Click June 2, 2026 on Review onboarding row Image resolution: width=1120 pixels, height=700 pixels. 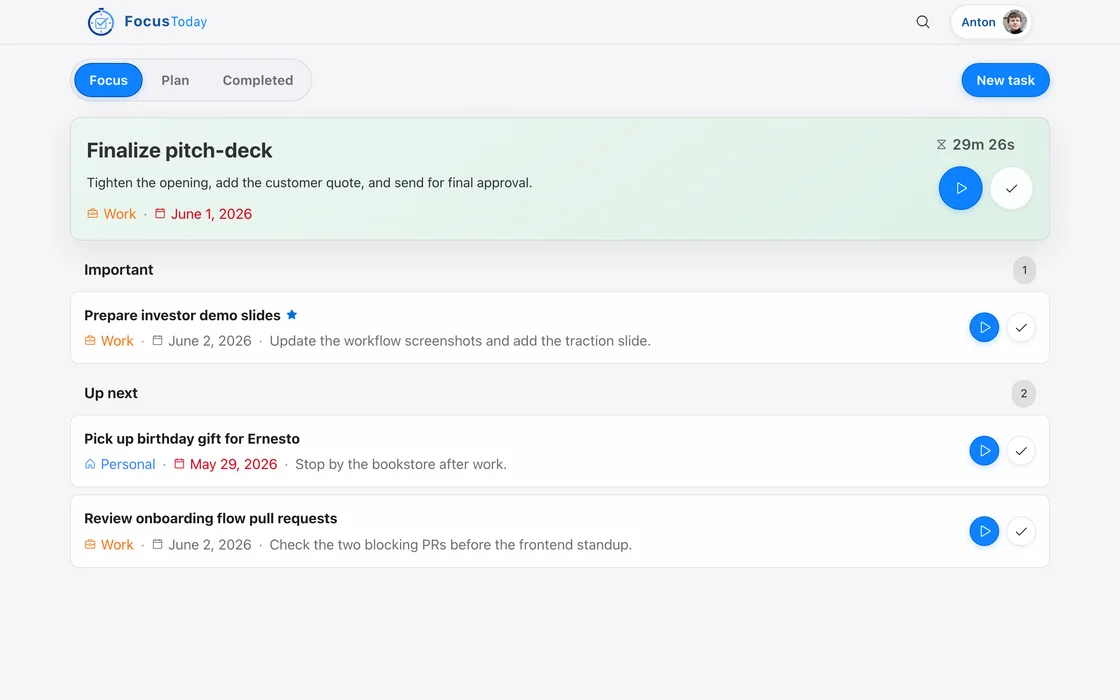point(210,544)
